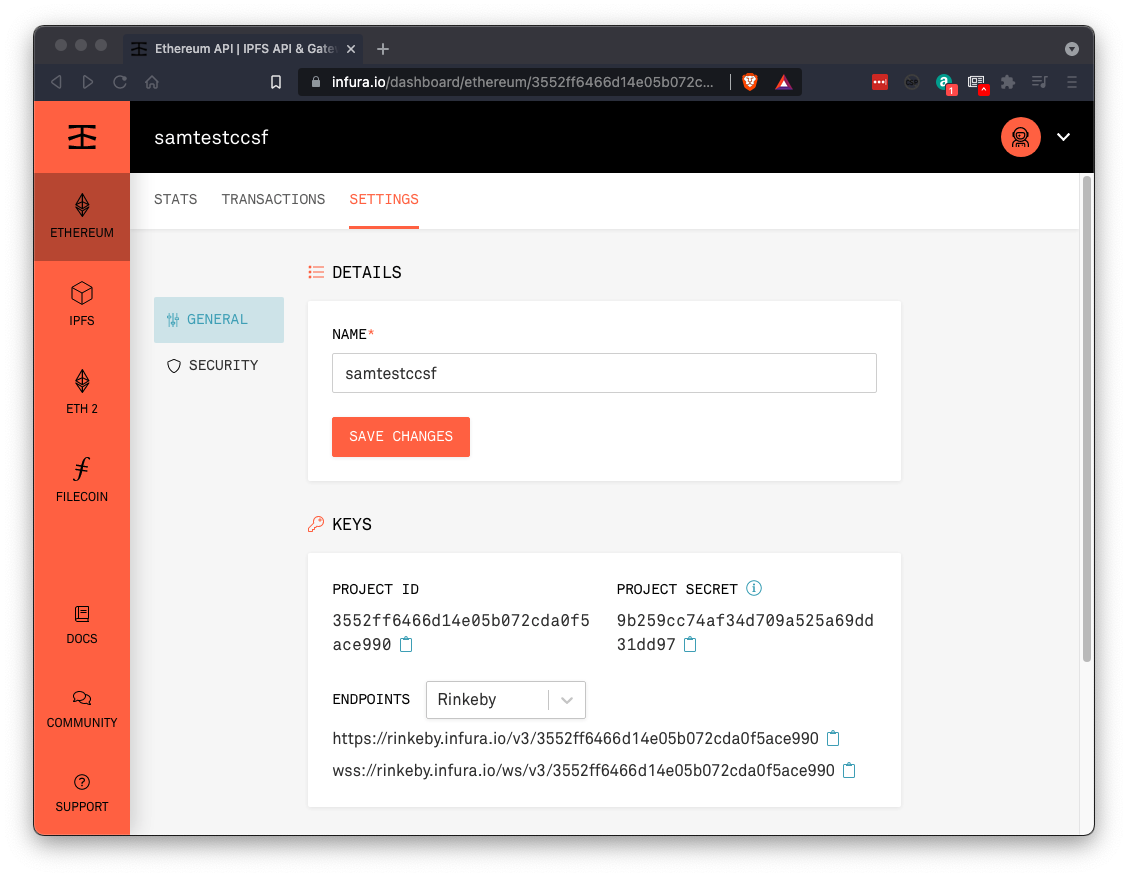Click the Project Secret value text
This screenshot has height=877, width=1128.
pyautogui.click(x=745, y=632)
